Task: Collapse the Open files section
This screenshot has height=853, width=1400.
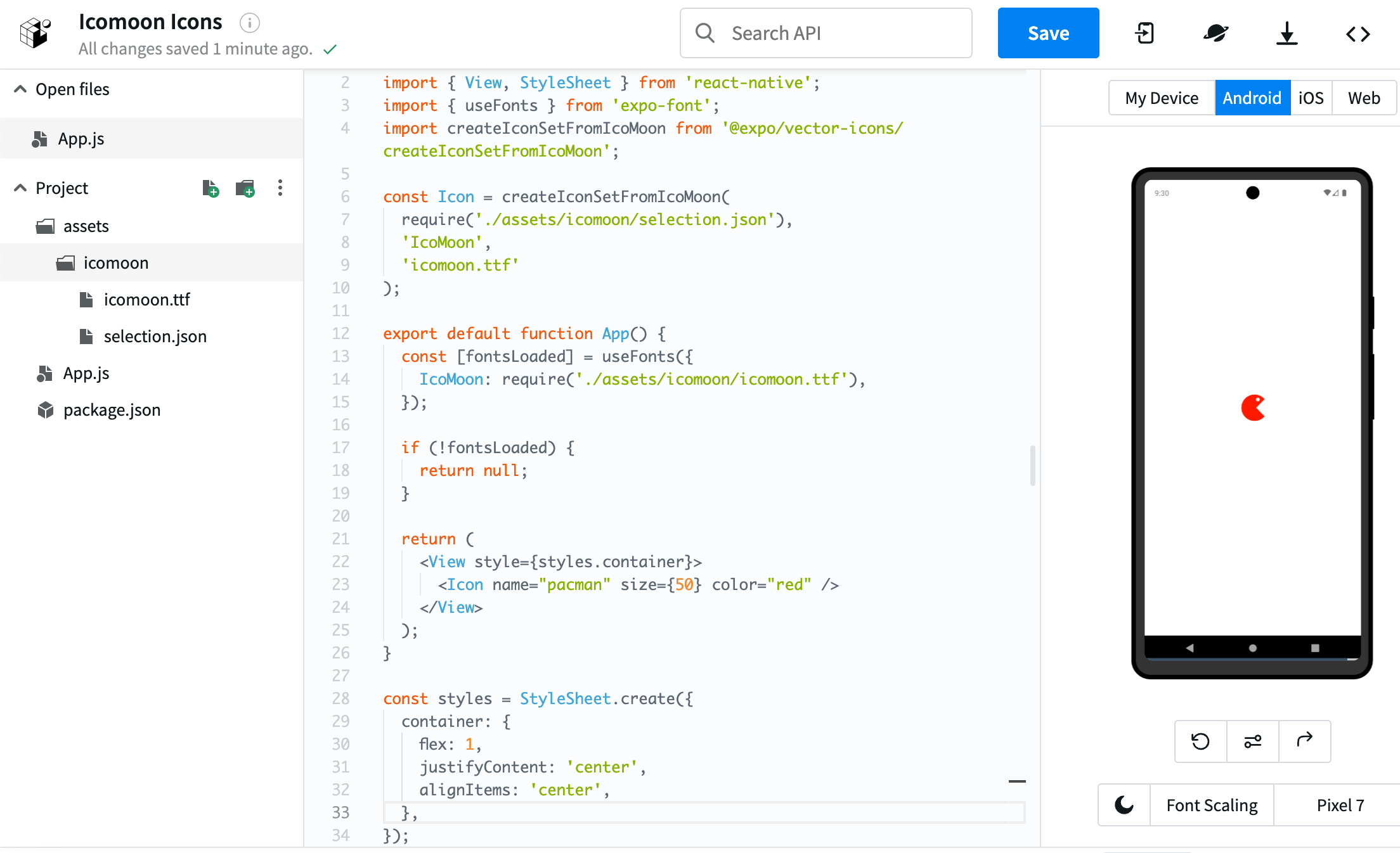Action: [20, 89]
